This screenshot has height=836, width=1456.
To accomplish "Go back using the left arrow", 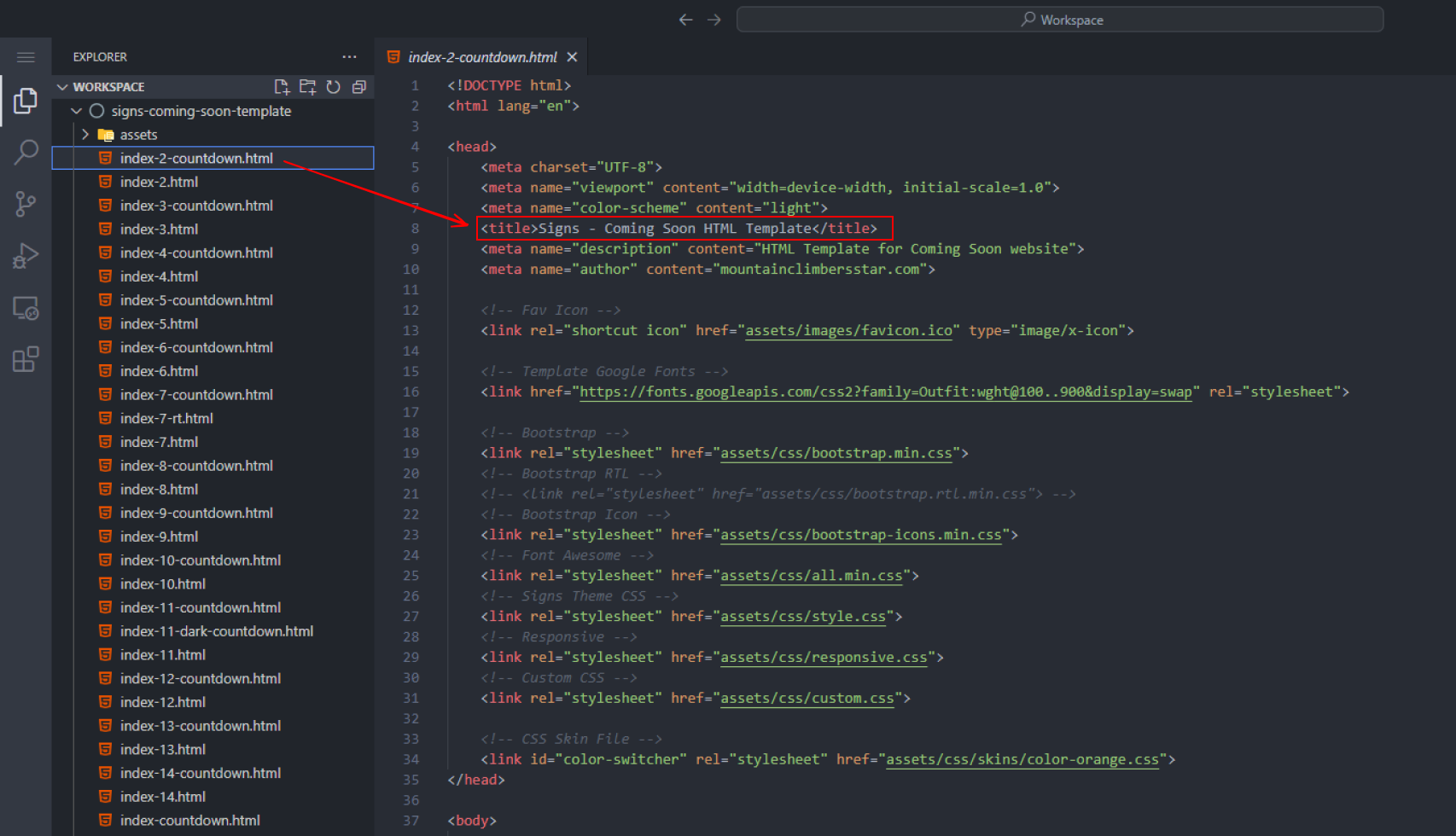I will point(685,20).
